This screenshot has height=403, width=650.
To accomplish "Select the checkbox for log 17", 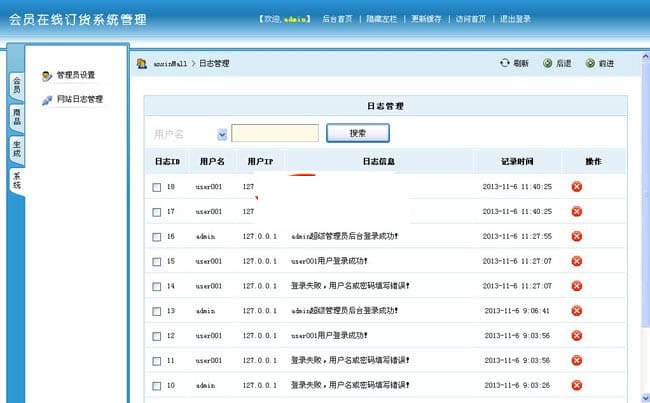I will point(157,212).
